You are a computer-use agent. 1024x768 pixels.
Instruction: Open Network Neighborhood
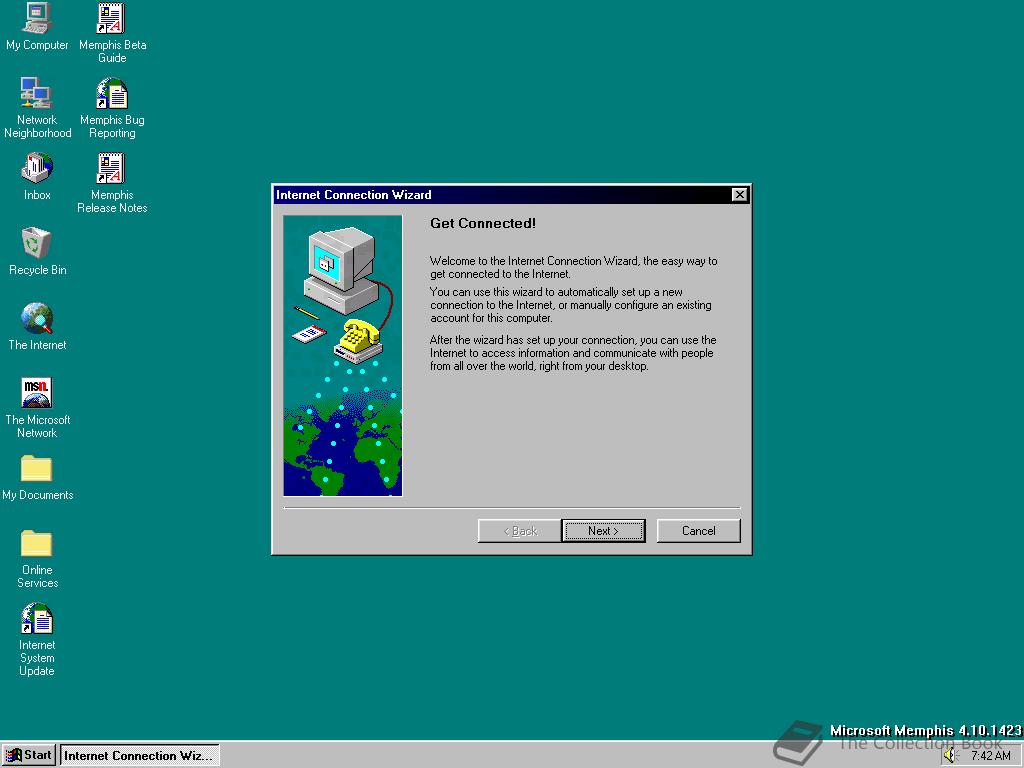click(x=37, y=93)
